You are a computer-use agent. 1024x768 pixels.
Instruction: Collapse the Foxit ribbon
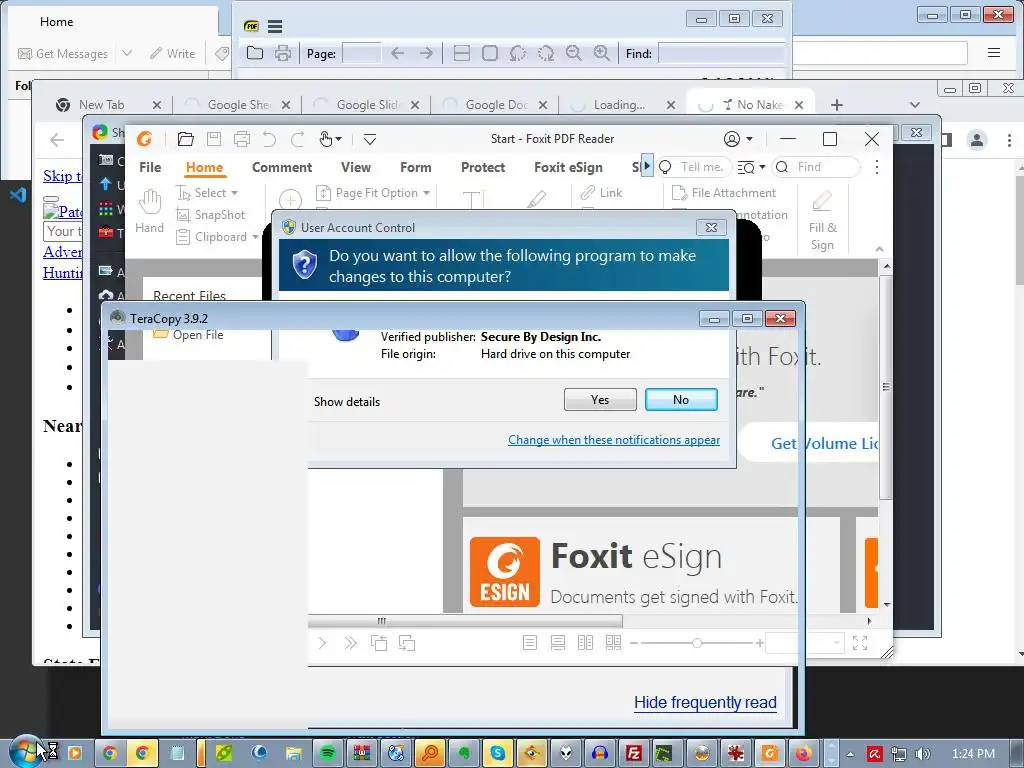[879, 249]
